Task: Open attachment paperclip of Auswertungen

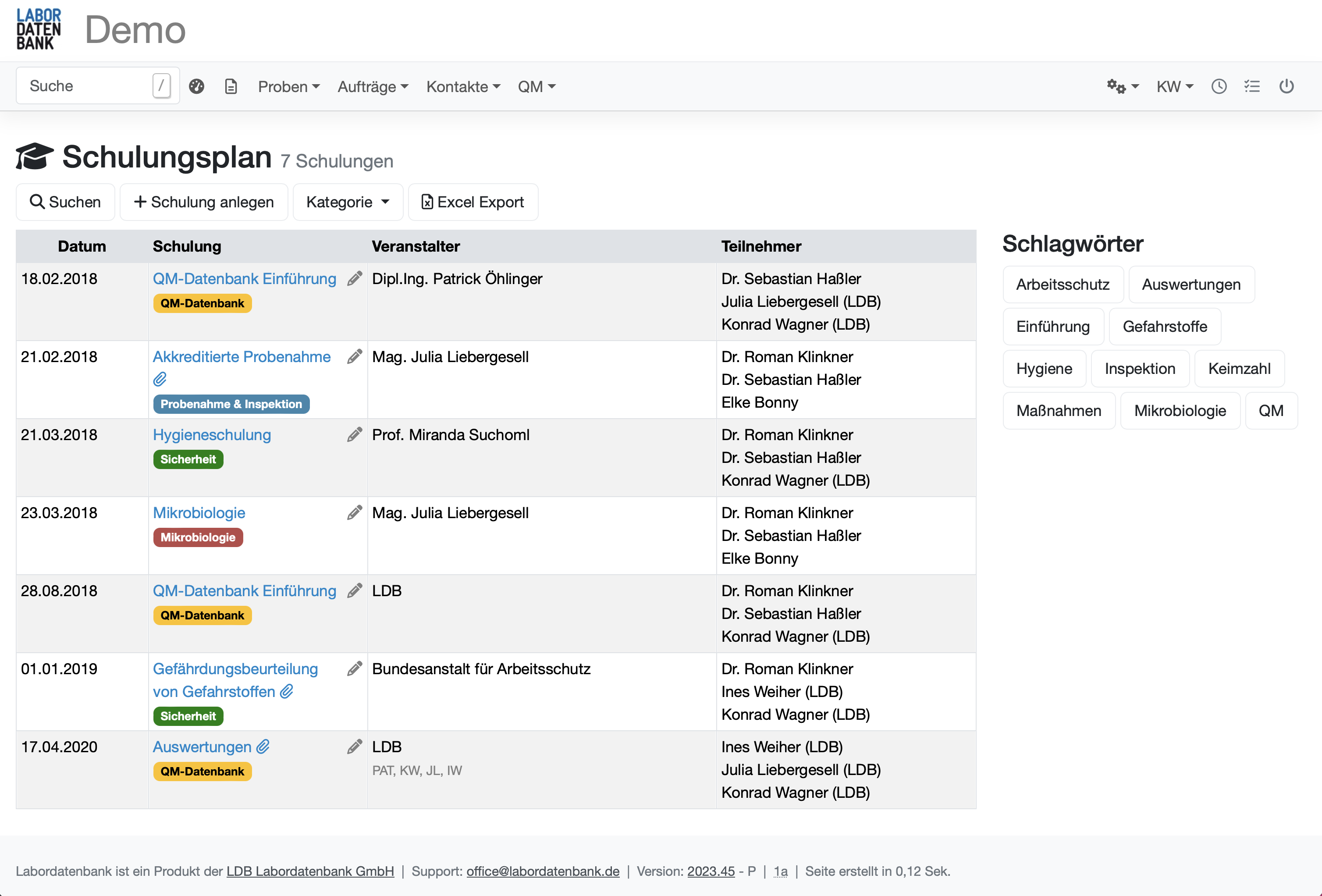Action: [263, 747]
